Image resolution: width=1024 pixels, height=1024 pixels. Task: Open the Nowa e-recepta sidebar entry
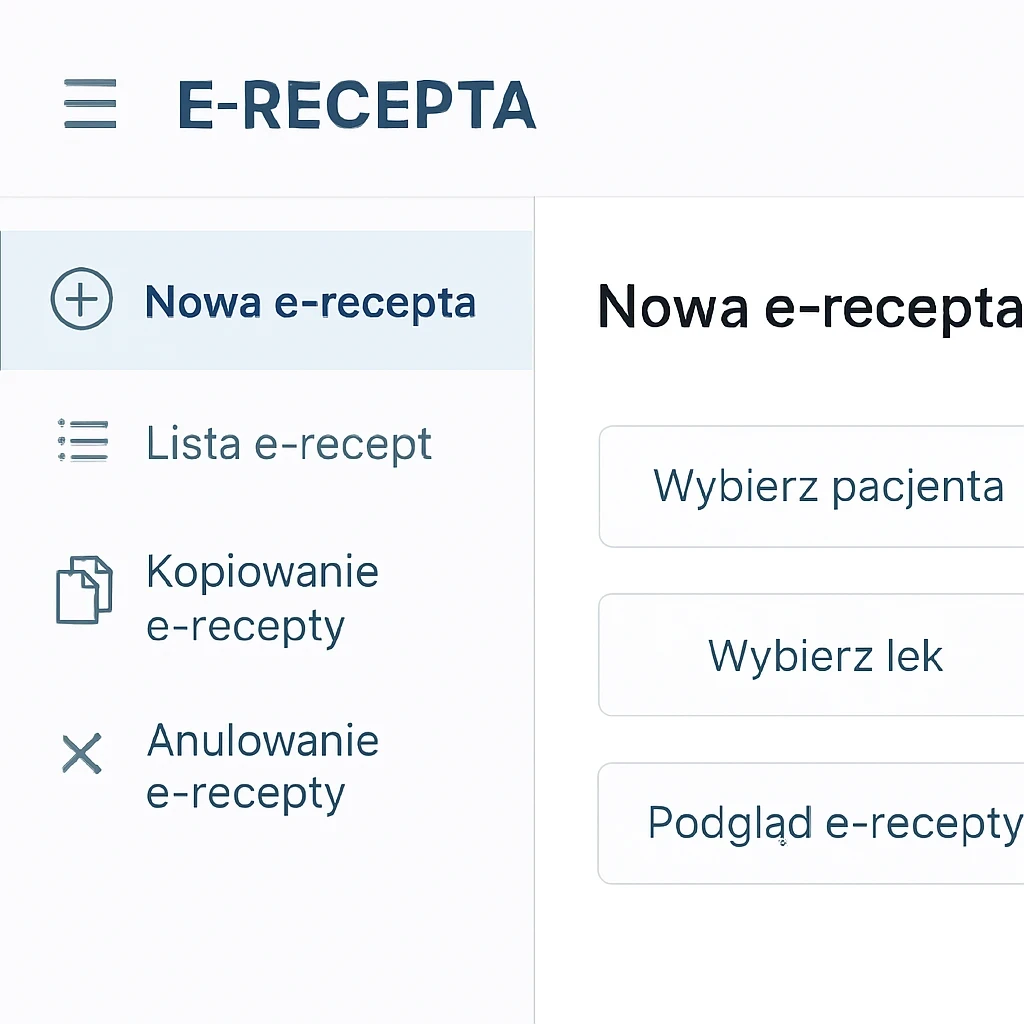(310, 302)
